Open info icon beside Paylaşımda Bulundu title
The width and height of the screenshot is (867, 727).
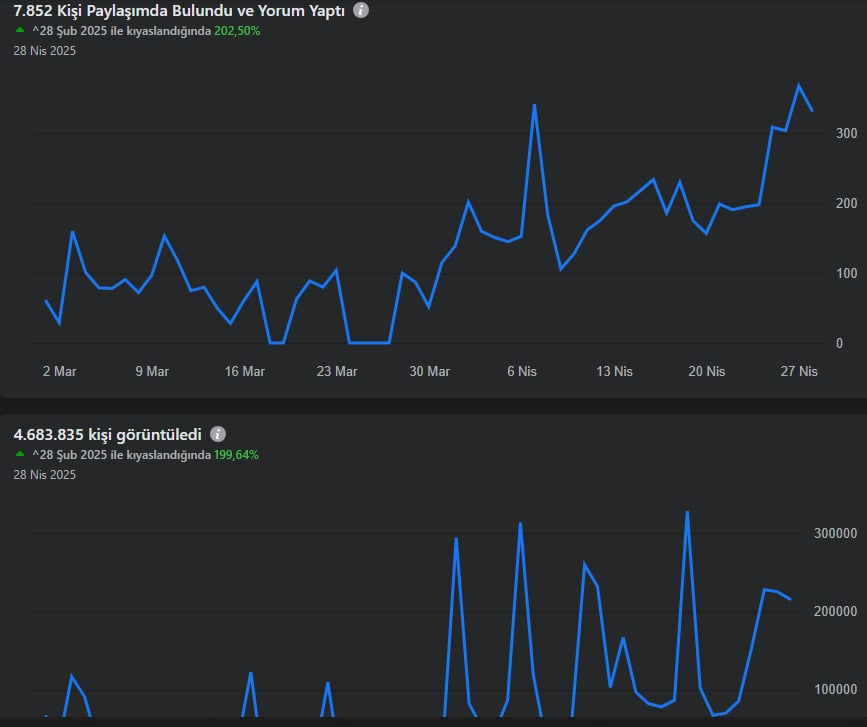coord(361,10)
